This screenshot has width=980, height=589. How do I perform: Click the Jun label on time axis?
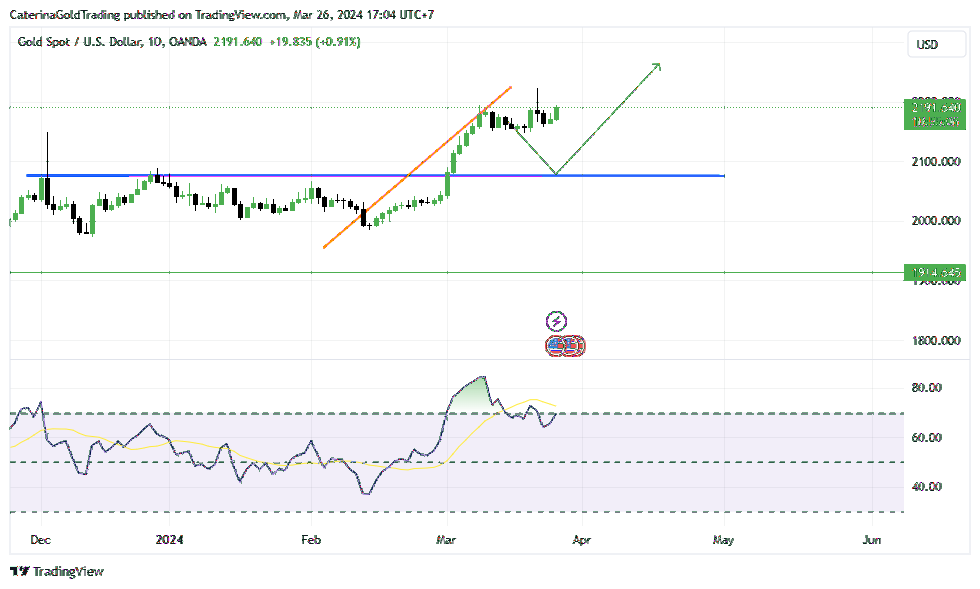point(872,540)
